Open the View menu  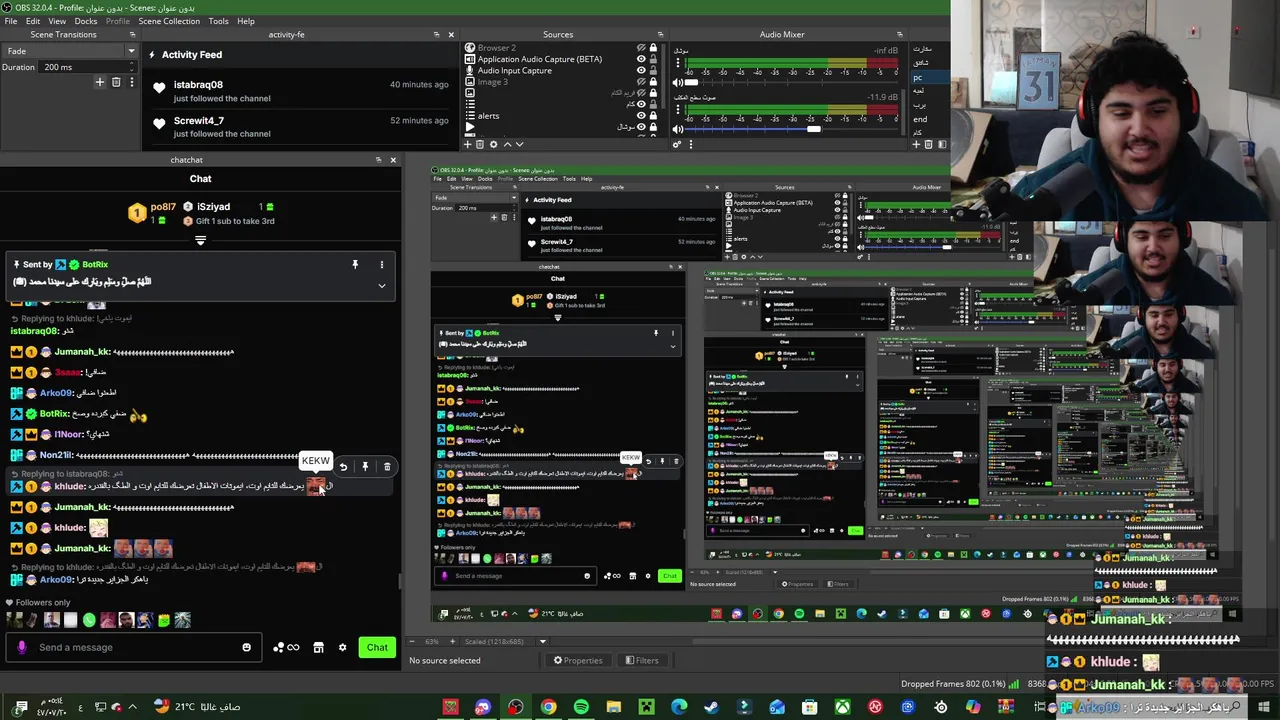(x=57, y=21)
